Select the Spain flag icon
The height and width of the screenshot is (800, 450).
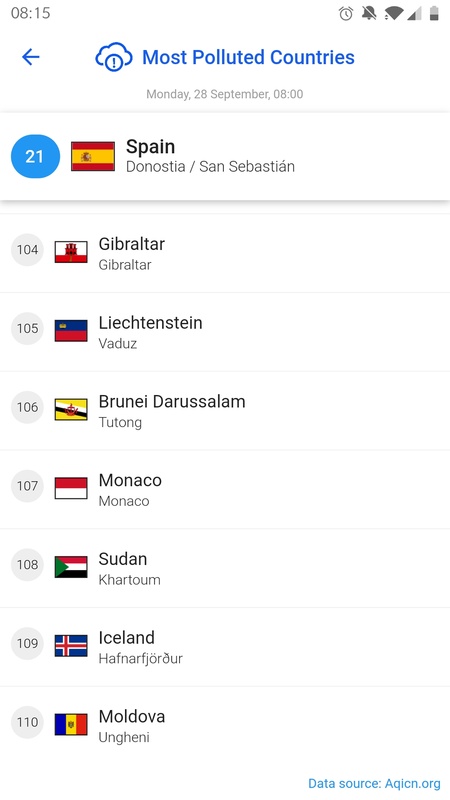coord(93,156)
